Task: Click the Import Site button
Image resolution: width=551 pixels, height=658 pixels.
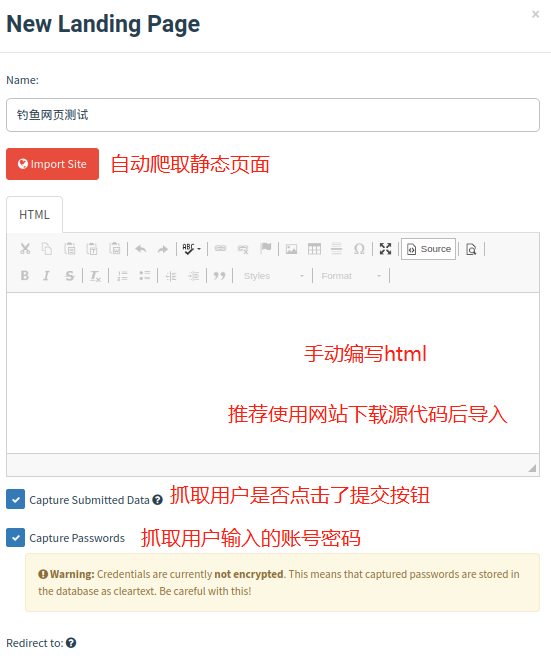Action: pyautogui.click(x=52, y=164)
